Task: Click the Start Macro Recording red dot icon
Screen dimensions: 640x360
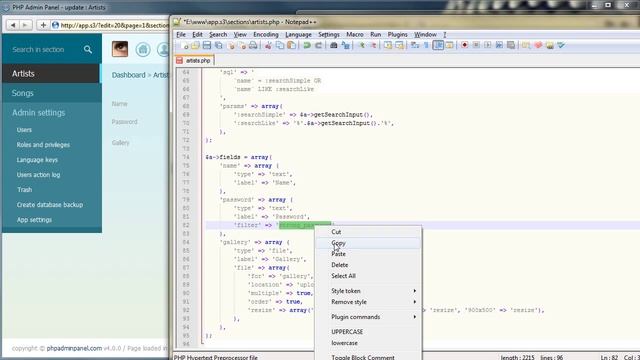Action: 464,45
